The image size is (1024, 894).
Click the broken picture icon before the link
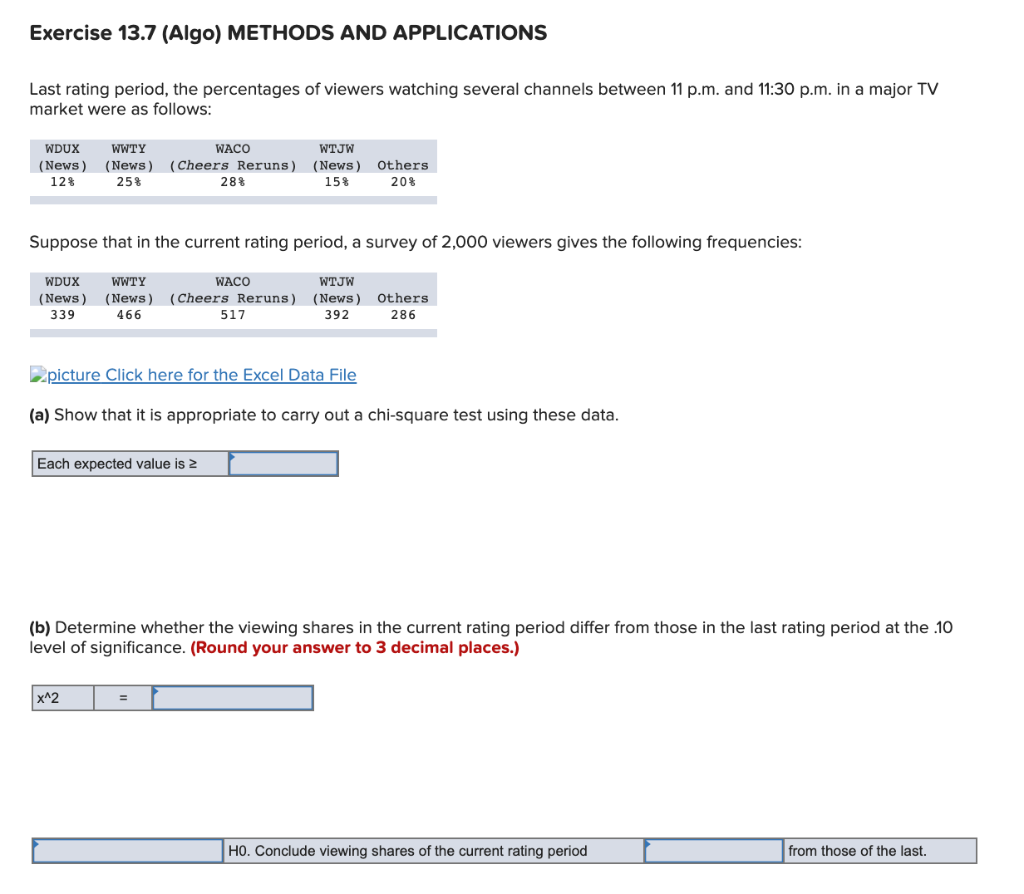(39, 375)
